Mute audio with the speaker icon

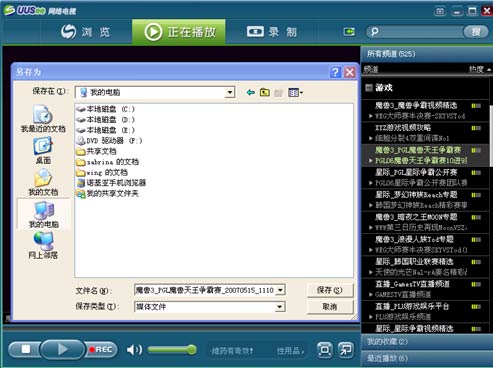click(x=134, y=349)
